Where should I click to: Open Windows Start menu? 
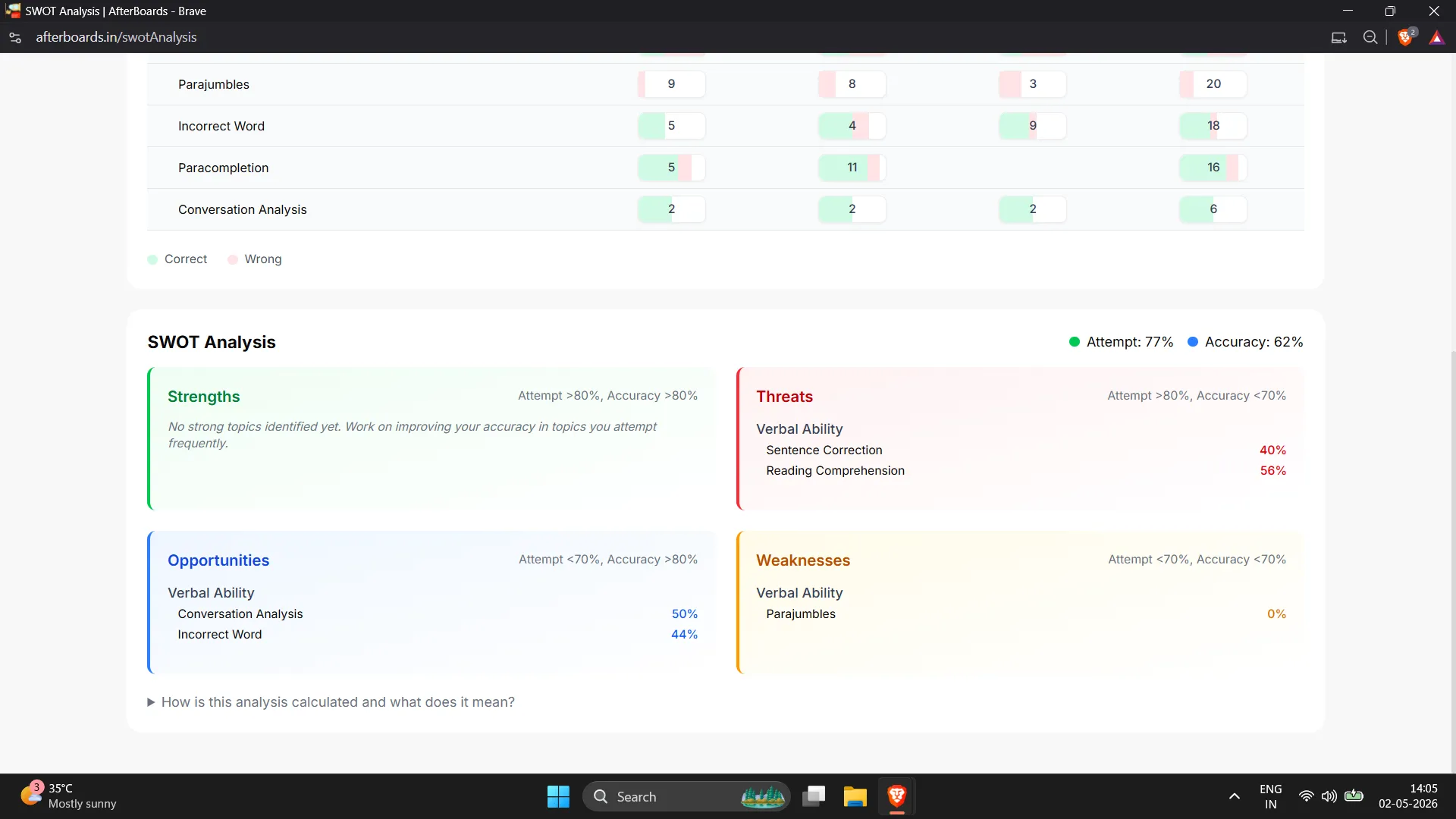[558, 796]
